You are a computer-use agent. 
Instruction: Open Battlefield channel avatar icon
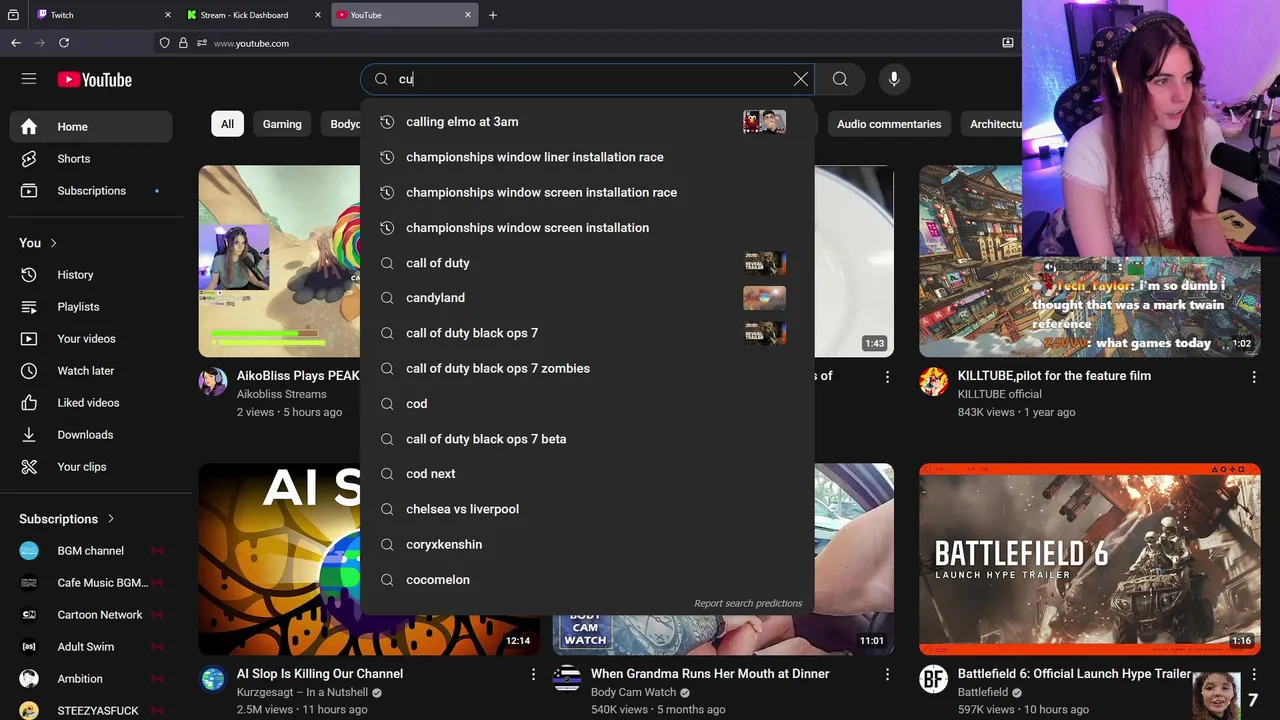[934, 679]
